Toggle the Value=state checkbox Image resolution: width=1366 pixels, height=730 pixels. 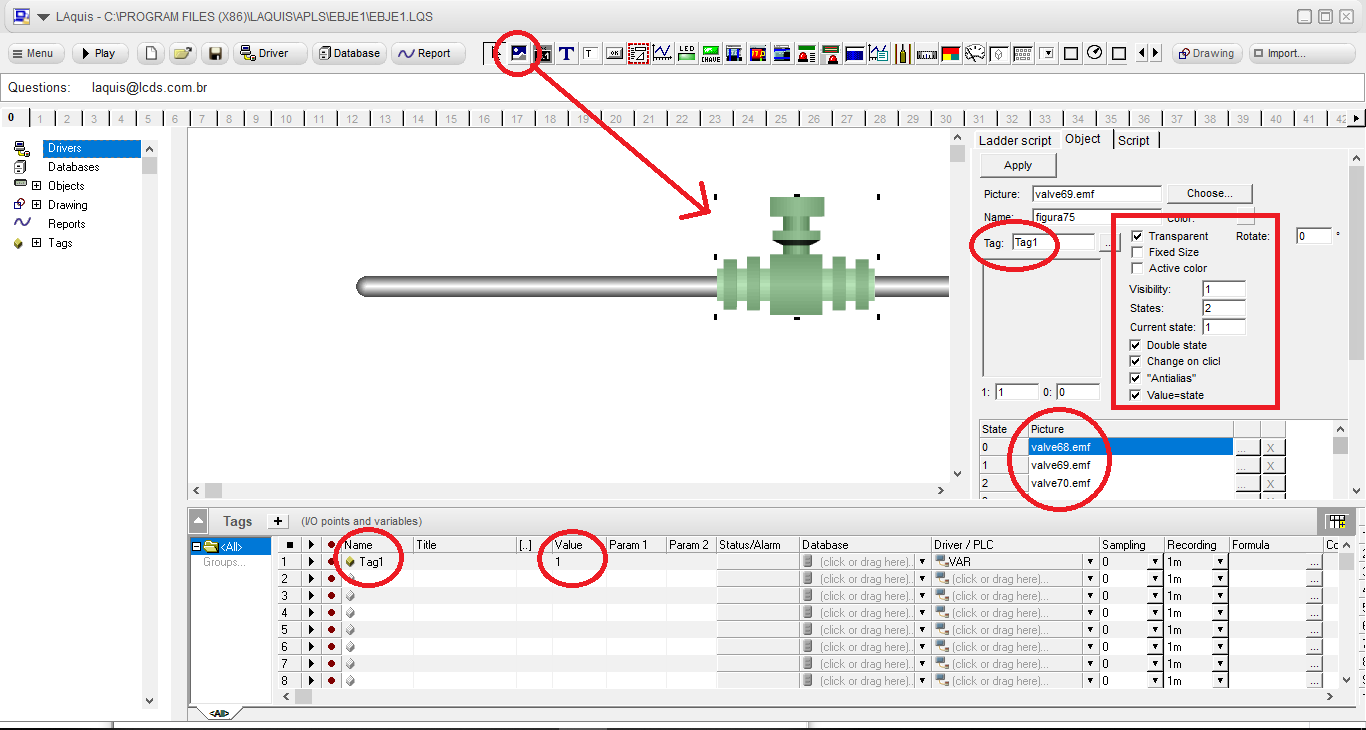(x=1135, y=395)
